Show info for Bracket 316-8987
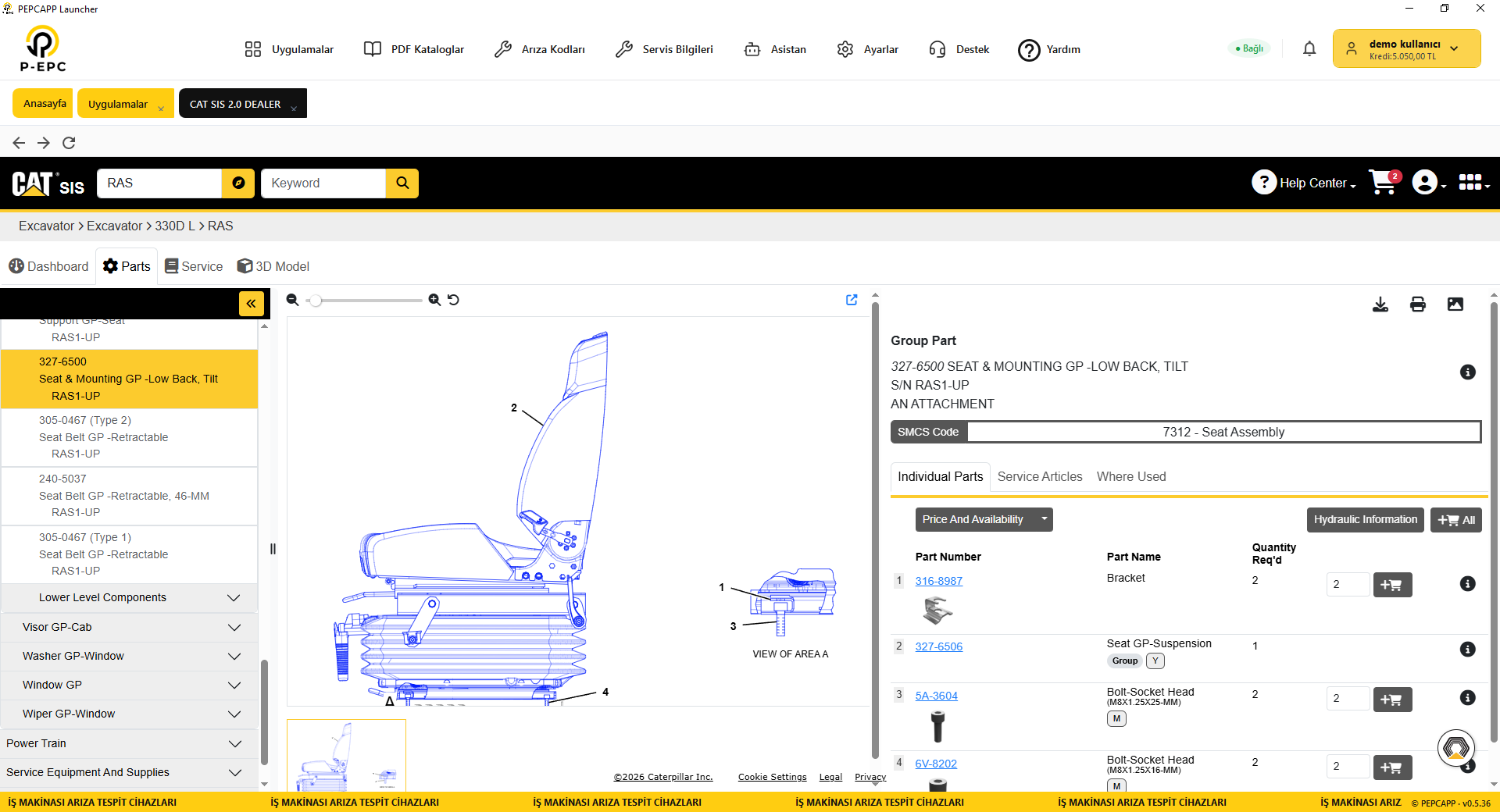The image size is (1500, 812). 1468,584
